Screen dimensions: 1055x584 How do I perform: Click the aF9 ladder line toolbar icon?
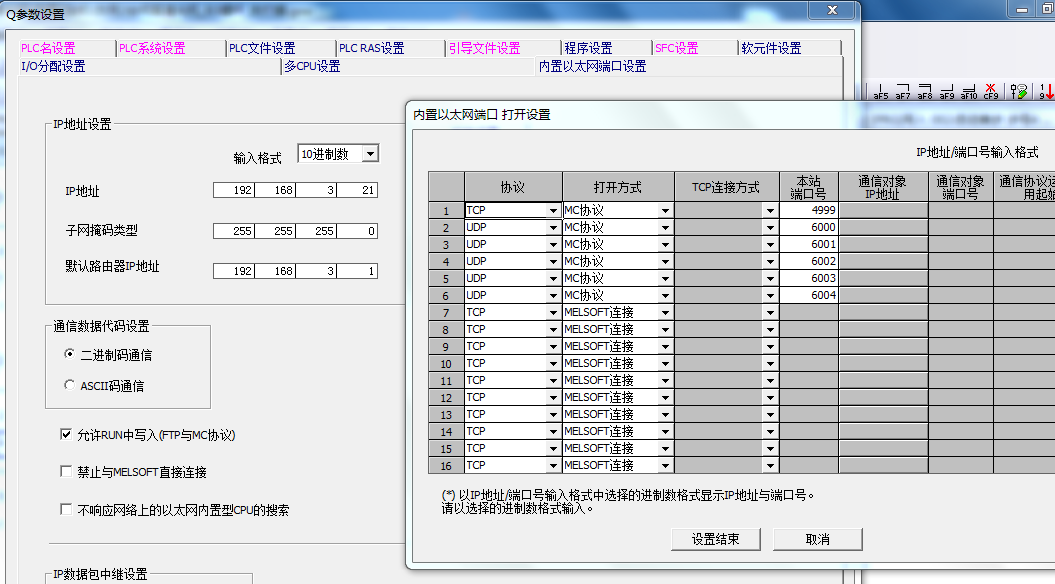[x=947, y=92]
